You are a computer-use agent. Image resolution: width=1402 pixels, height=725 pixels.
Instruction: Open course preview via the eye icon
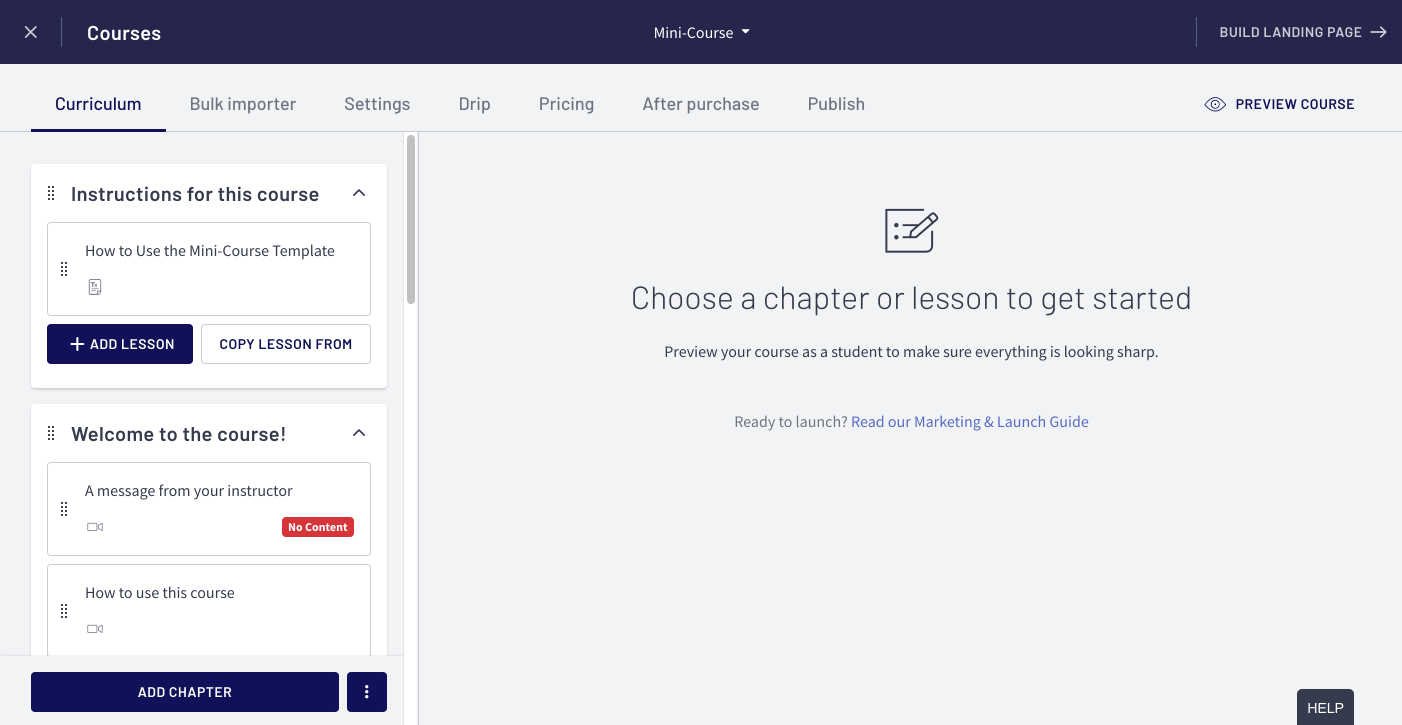click(x=1215, y=104)
